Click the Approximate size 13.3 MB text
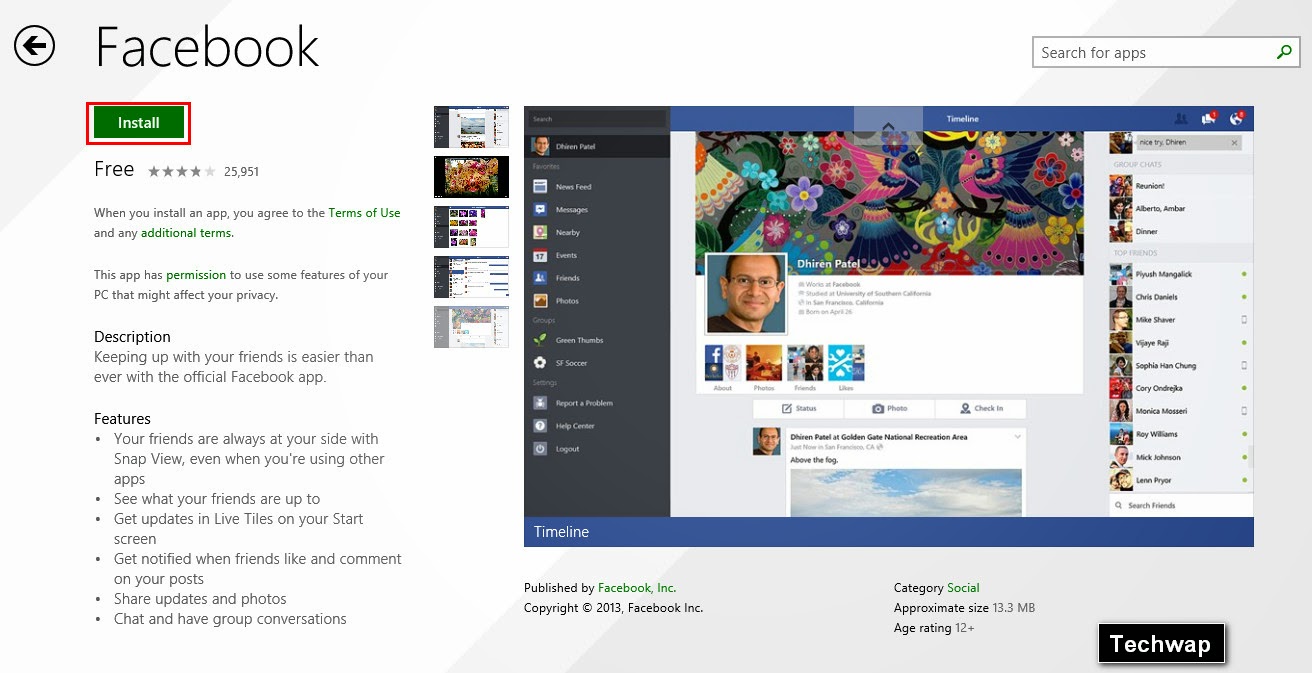The width and height of the screenshot is (1312, 673). [964, 608]
